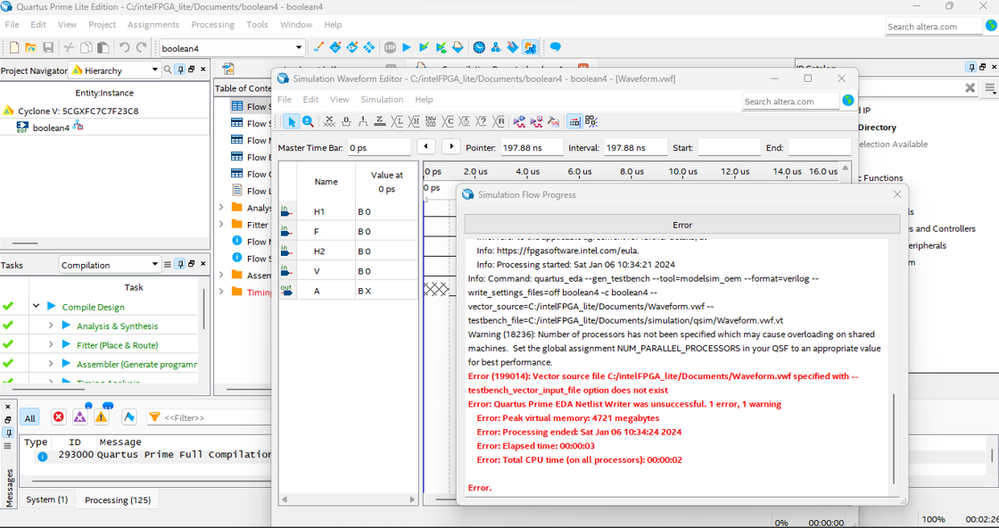Image resolution: width=999 pixels, height=528 pixels.
Task: Collapse the Compile Design task tree
Action: [x=37, y=307]
